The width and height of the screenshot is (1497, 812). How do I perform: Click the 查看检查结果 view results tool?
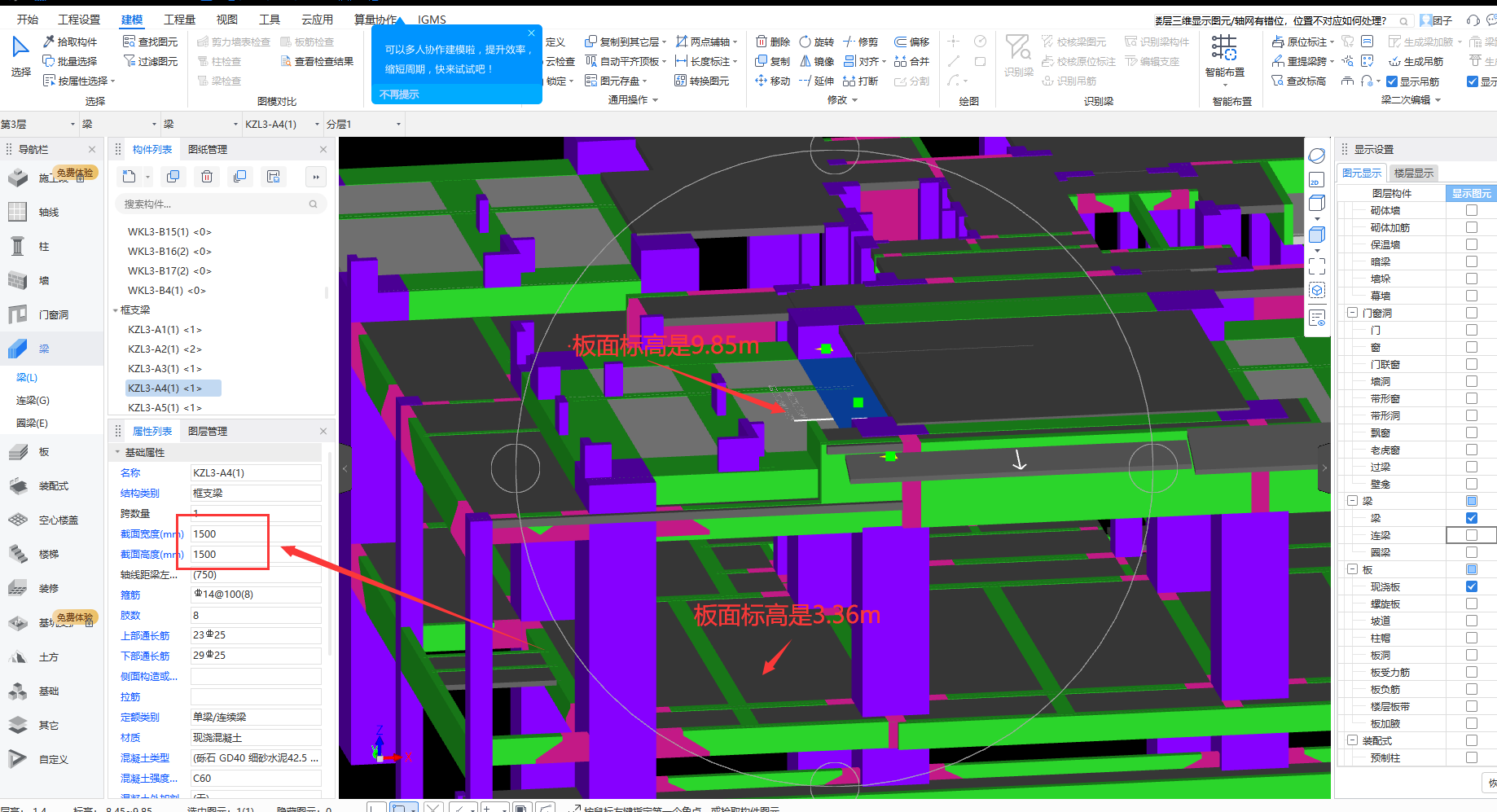pyautogui.click(x=316, y=61)
